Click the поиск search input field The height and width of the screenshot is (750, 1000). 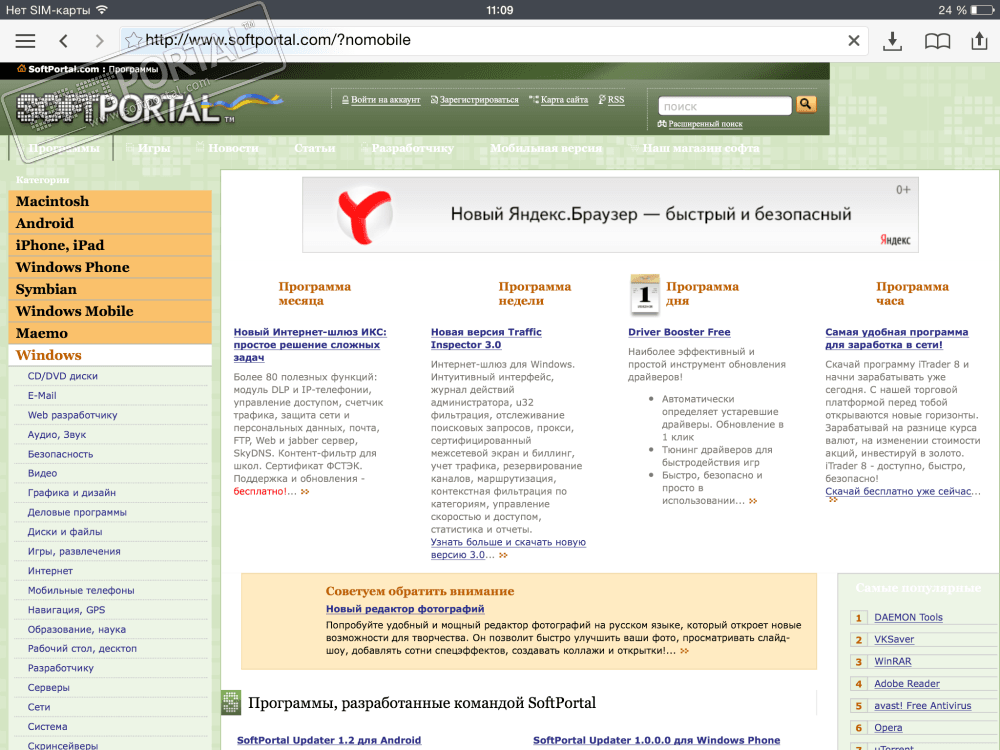724,106
